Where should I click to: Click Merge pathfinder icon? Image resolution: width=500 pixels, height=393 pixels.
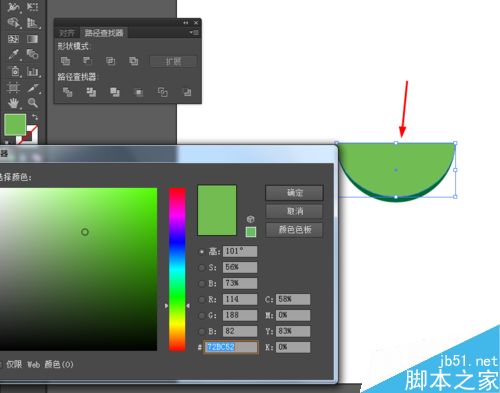pyautogui.click(x=115, y=92)
